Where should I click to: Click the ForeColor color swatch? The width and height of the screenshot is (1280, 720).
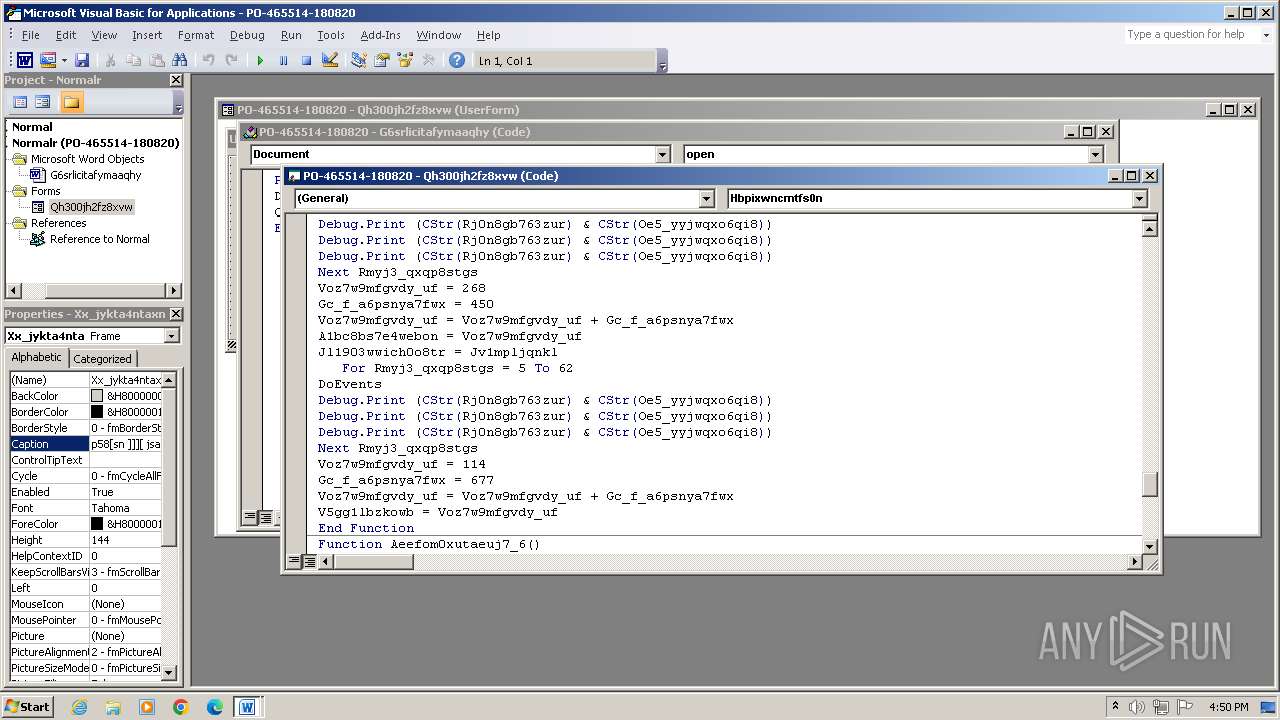point(97,524)
